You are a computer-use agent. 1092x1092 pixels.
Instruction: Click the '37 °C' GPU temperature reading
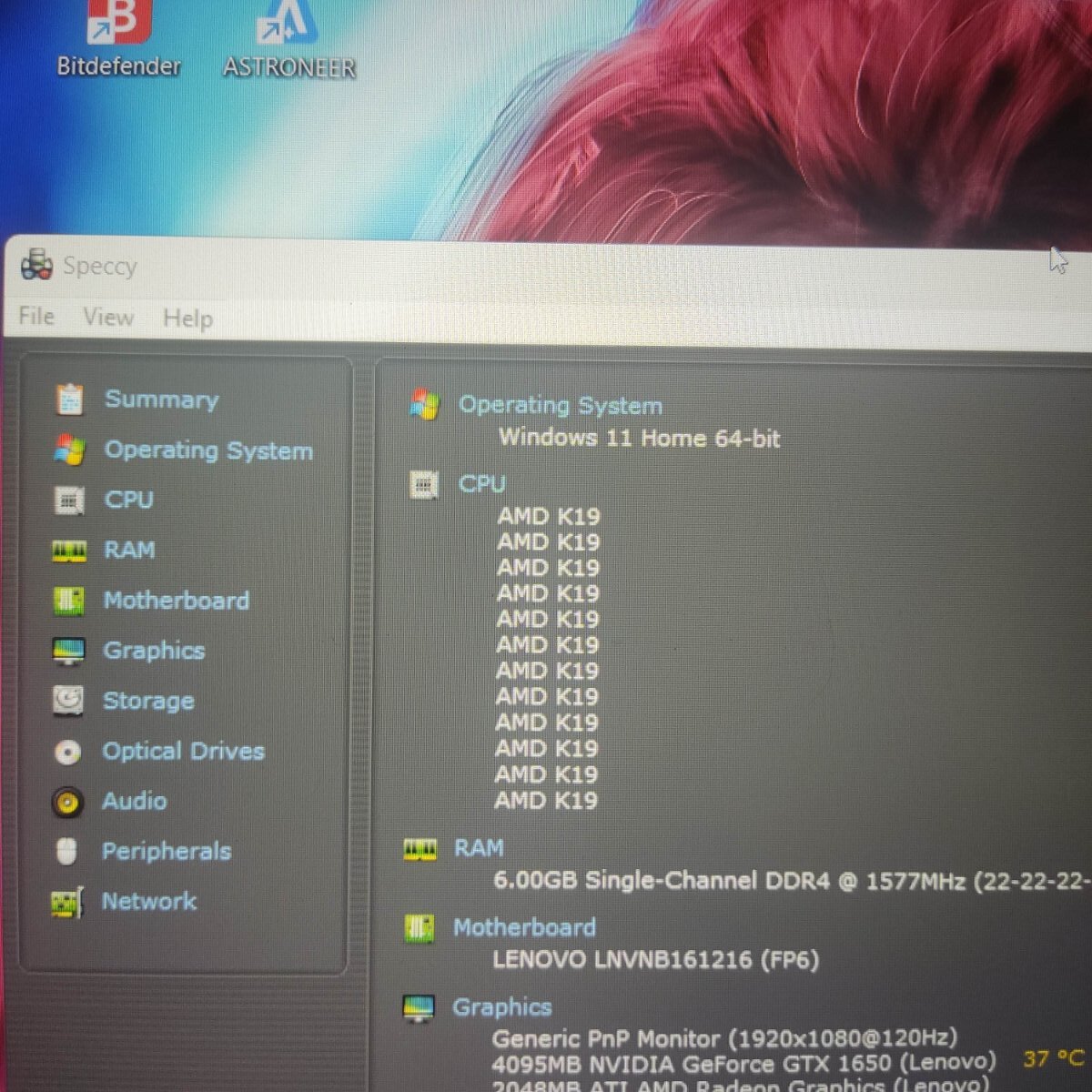(x=1053, y=1058)
